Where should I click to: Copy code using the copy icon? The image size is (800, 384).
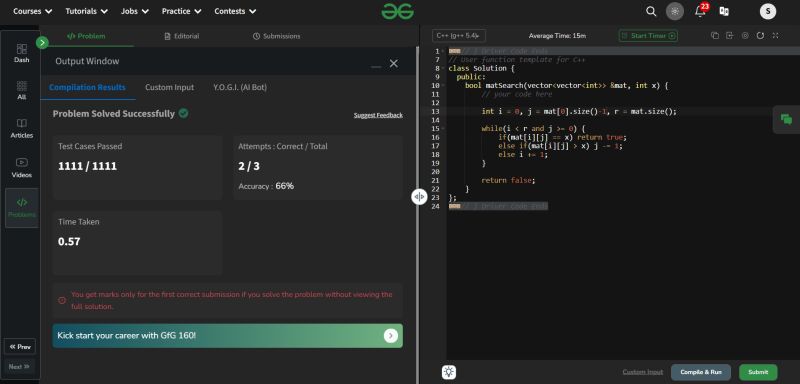click(x=715, y=36)
